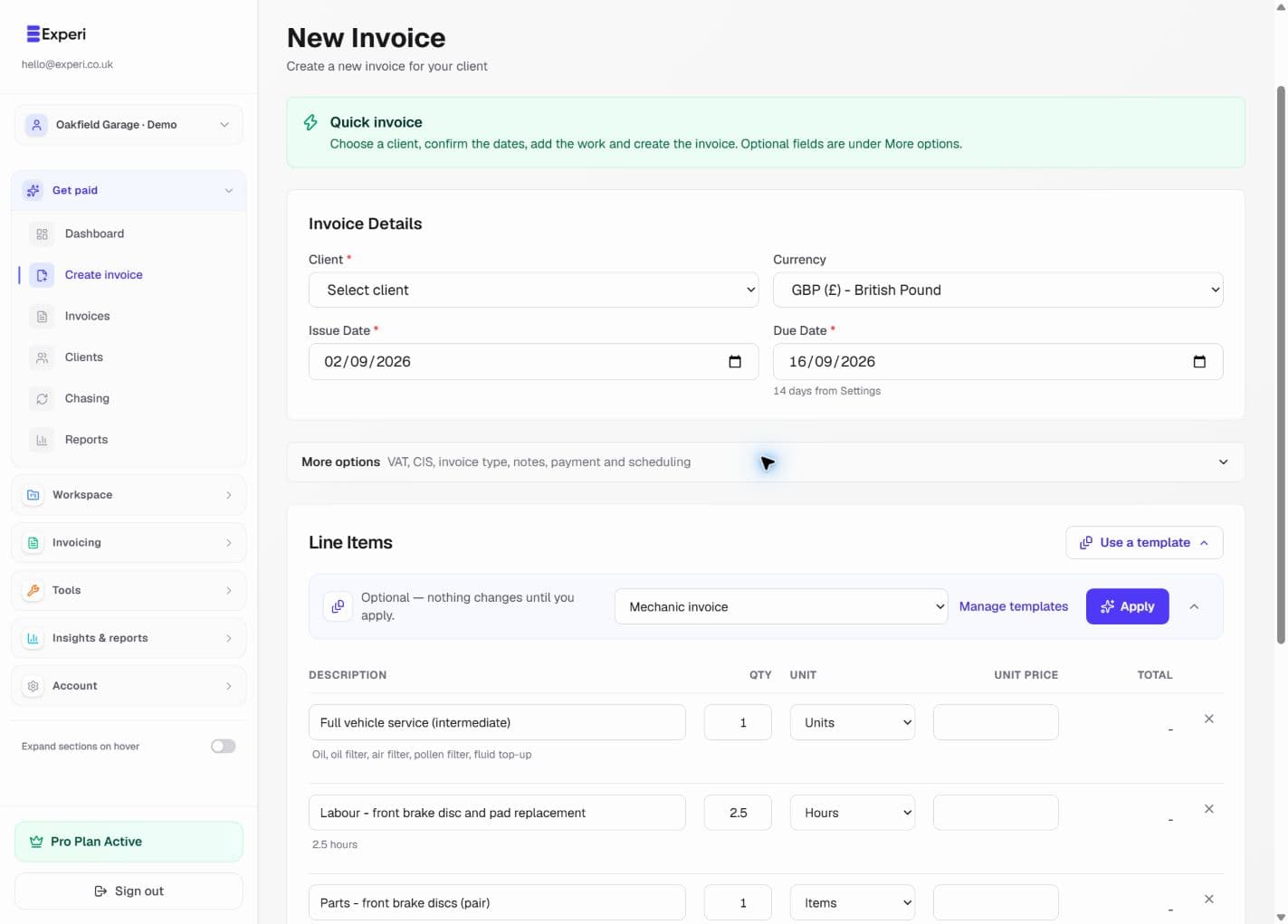Image resolution: width=1288 pixels, height=924 pixels.
Task: Open the Select client dropdown
Action: click(533, 291)
